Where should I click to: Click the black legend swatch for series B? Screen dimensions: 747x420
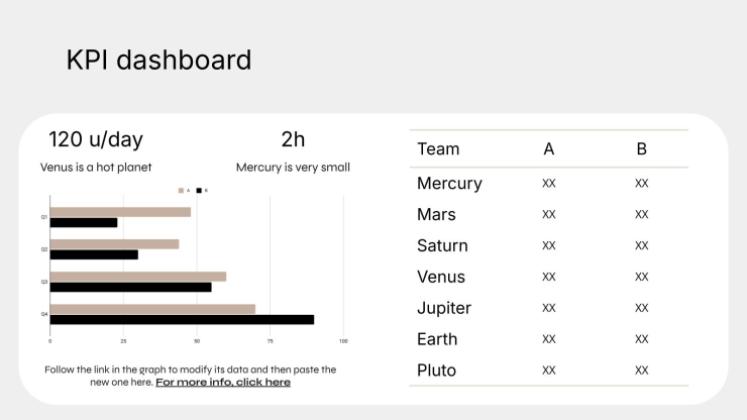(x=199, y=190)
